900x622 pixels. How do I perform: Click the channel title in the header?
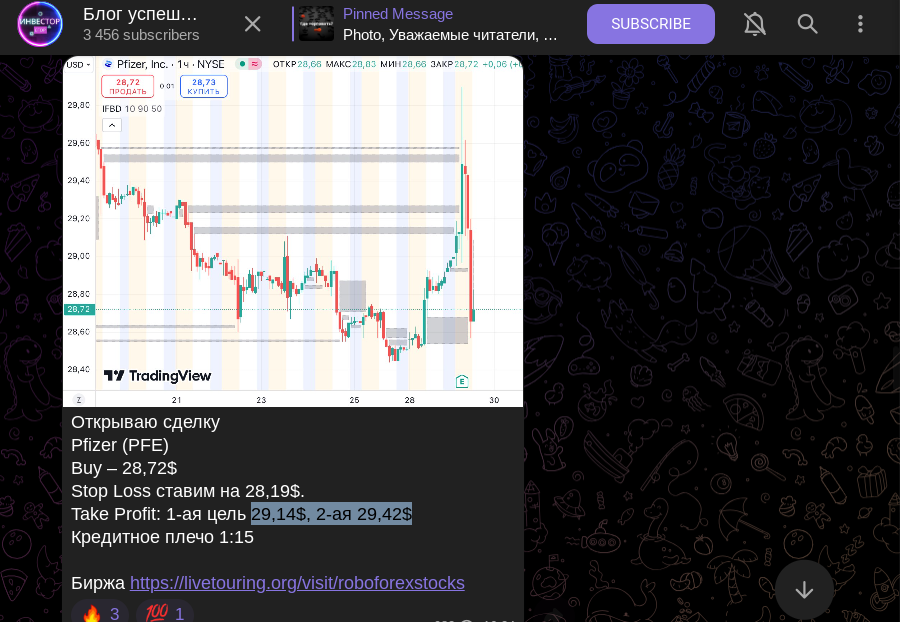[x=140, y=14]
